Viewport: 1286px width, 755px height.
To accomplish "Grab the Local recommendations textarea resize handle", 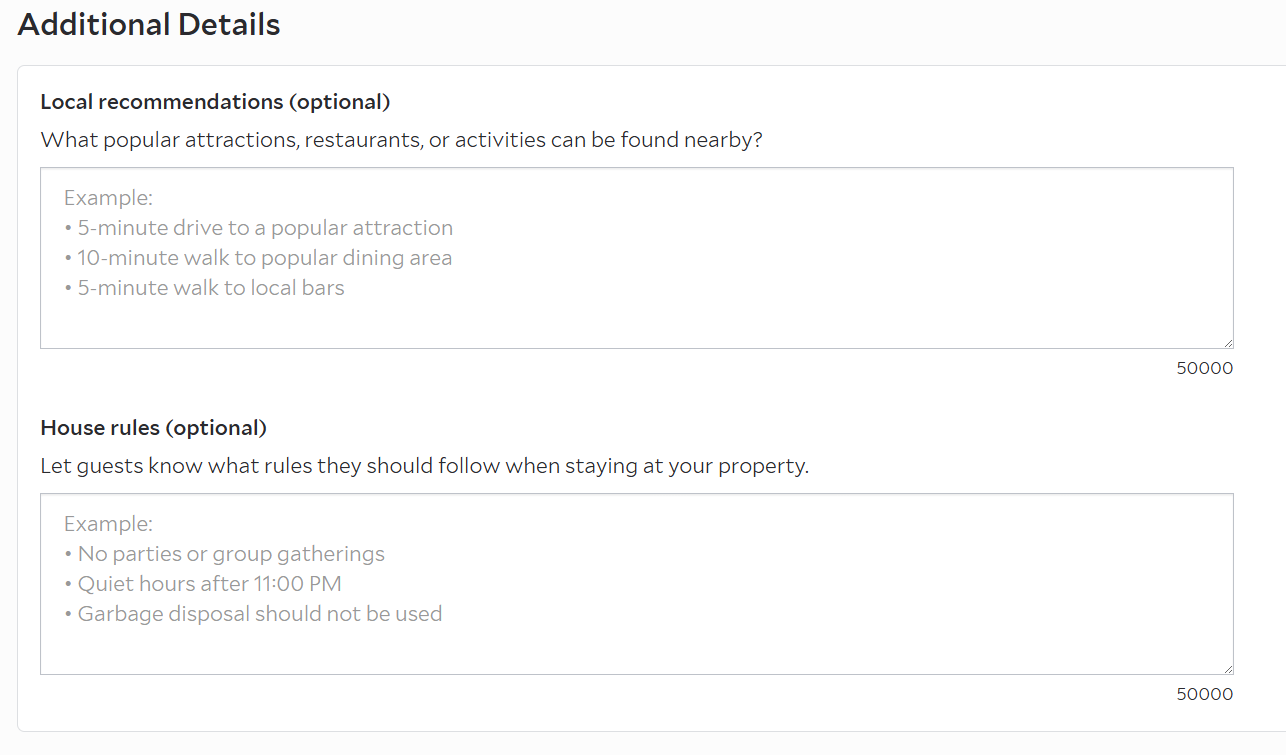I will [x=1227, y=342].
